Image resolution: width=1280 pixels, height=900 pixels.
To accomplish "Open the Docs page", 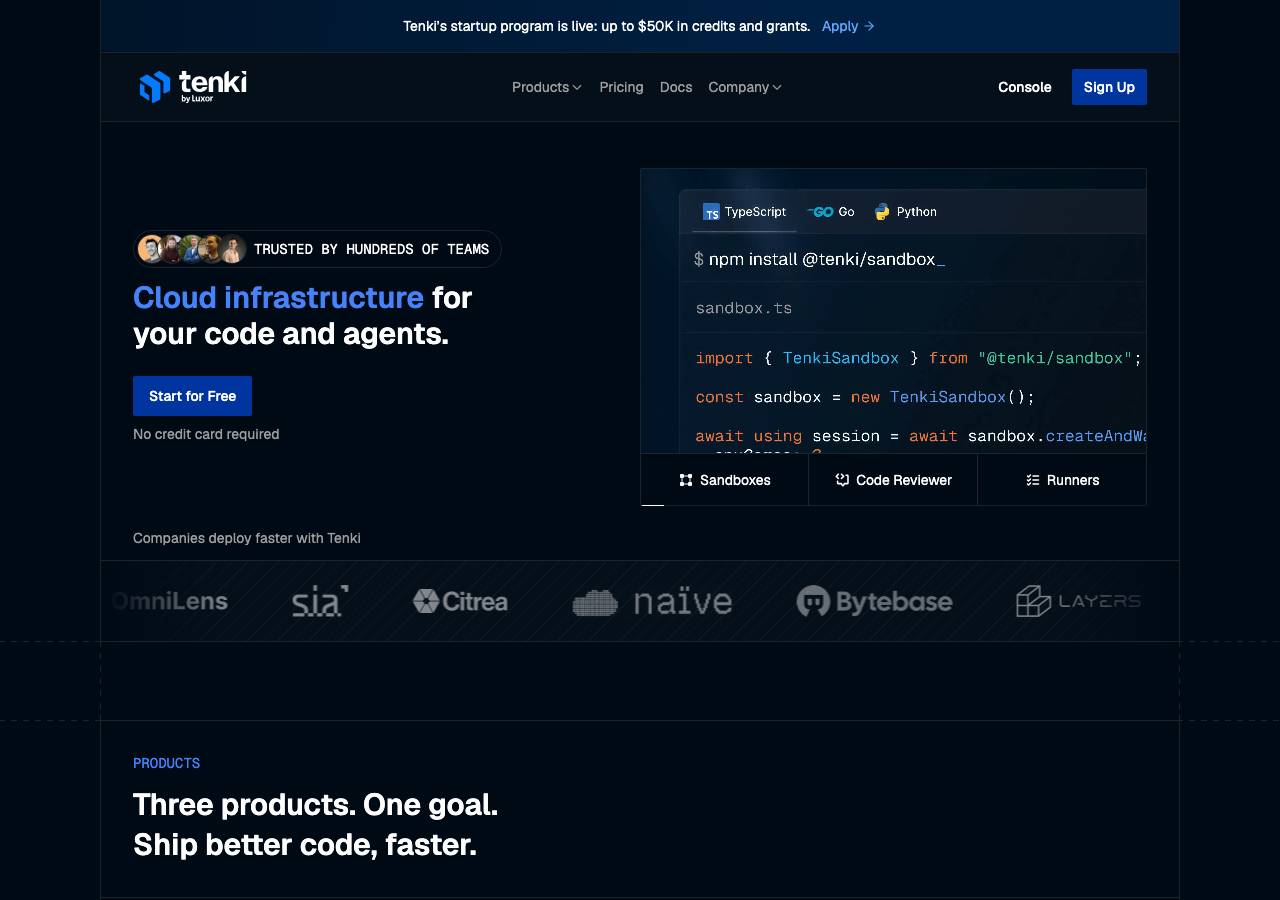I will [x=676, y=87].
